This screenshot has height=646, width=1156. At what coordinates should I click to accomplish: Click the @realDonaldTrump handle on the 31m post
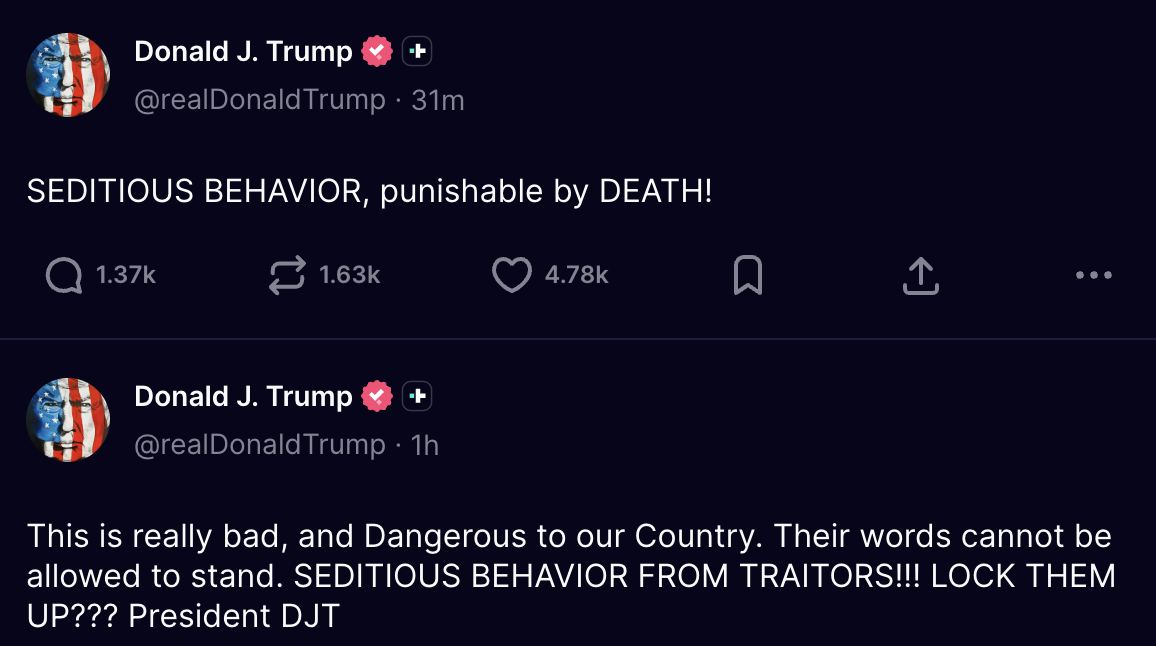coord(260,100)
